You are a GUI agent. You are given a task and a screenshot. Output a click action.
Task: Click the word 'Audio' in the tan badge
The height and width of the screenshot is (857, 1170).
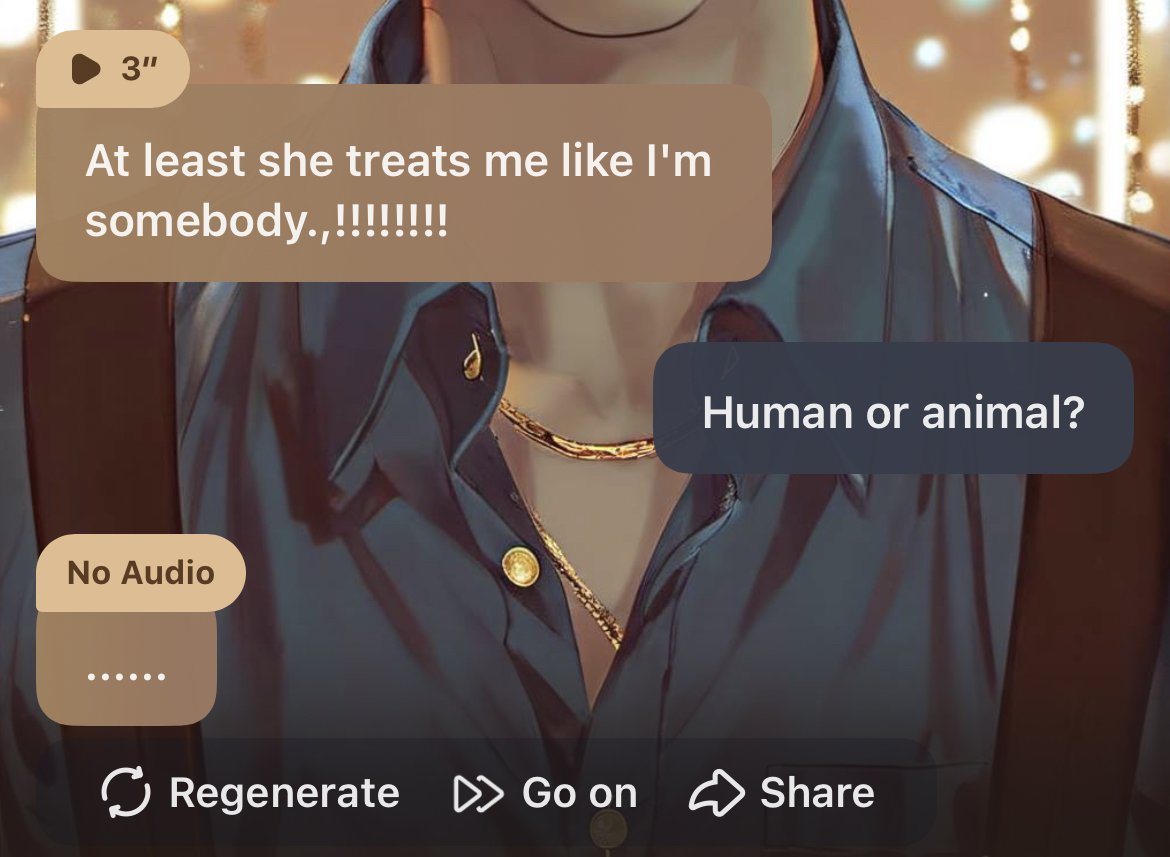(x=168, y=573)
